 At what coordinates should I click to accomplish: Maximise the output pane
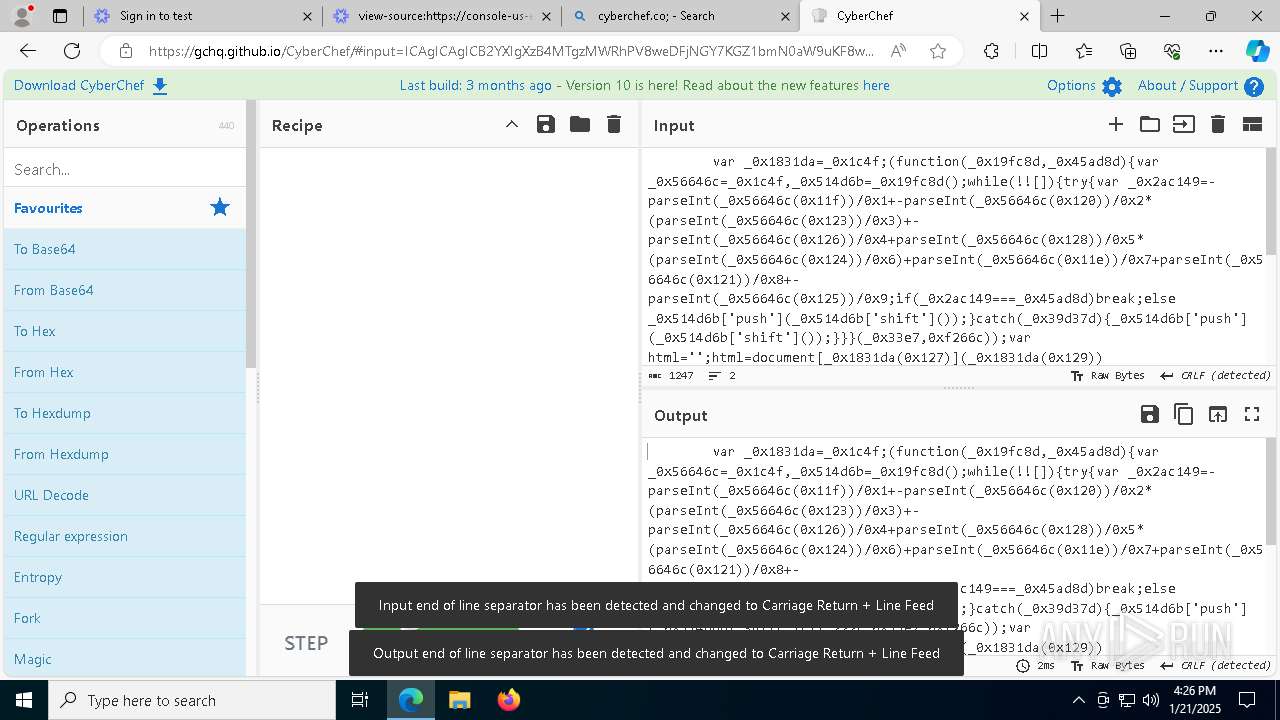[1252, 414]
